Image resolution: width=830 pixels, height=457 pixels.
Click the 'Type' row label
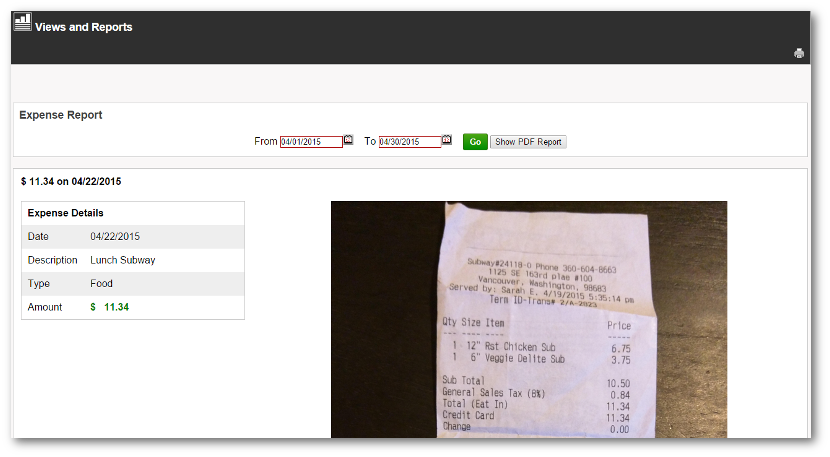[39, 283]
